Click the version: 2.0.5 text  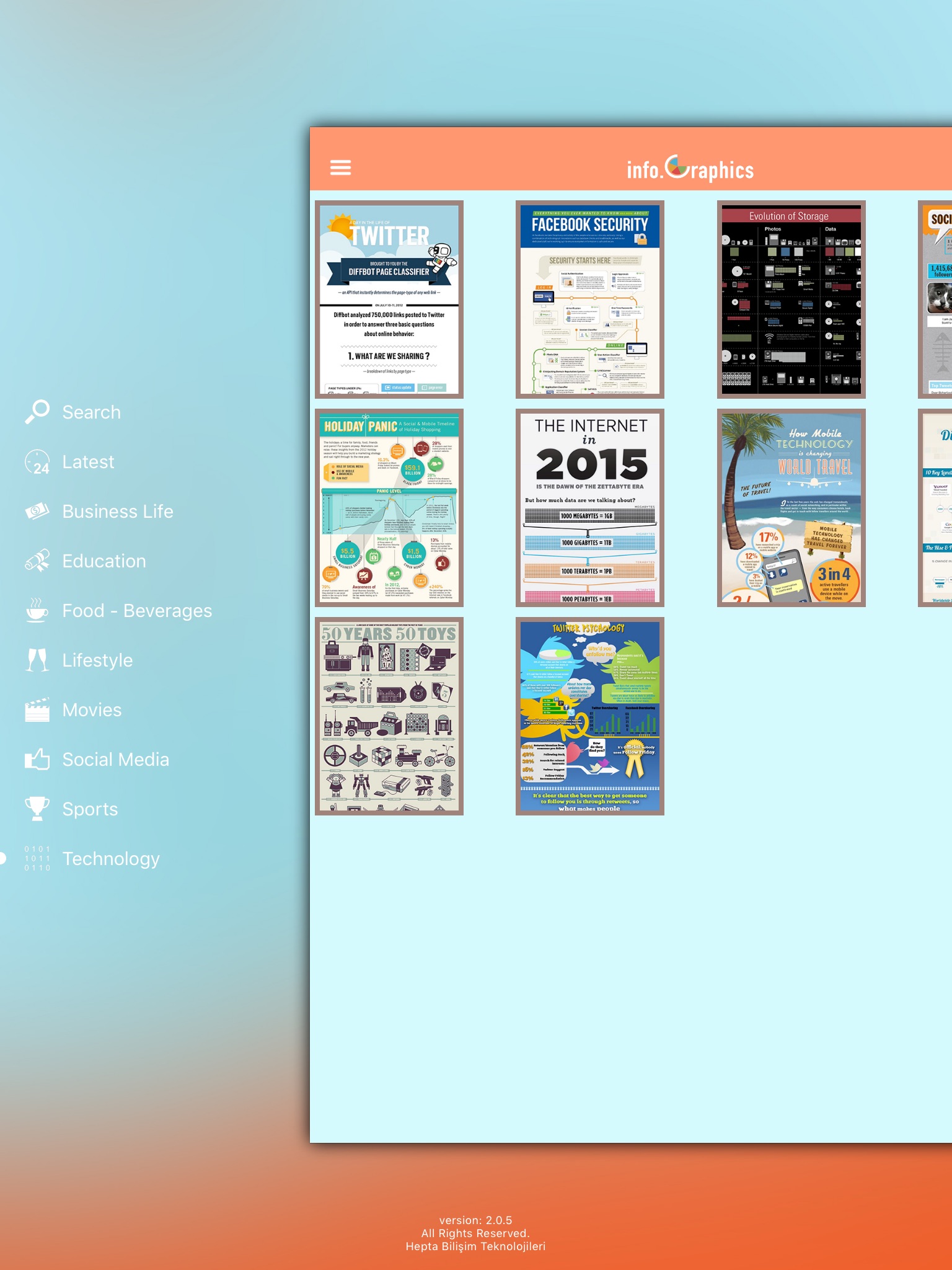point(476,1220)
